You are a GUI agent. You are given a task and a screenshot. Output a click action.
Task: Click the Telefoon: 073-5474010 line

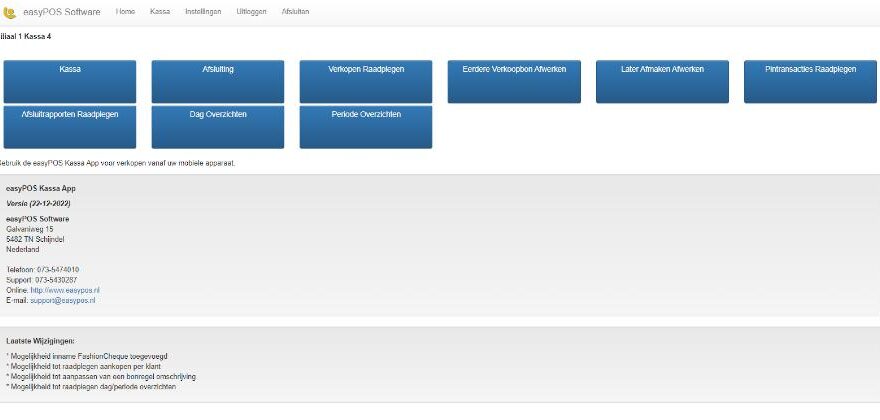[42, 270]
